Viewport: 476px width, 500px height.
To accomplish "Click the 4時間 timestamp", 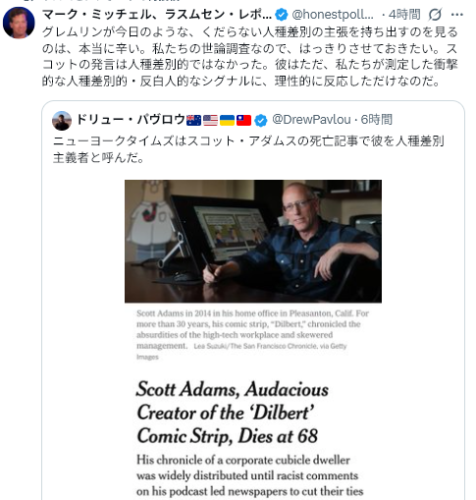I will click(404, 15).
